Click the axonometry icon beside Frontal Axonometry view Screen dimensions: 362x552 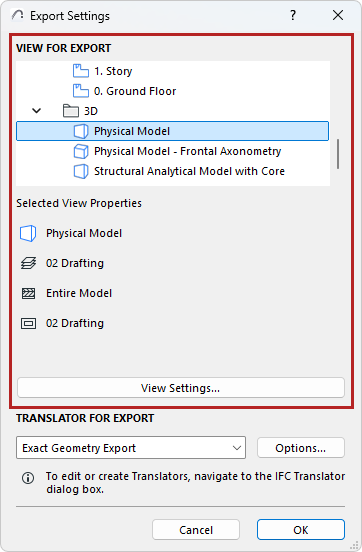81,151
